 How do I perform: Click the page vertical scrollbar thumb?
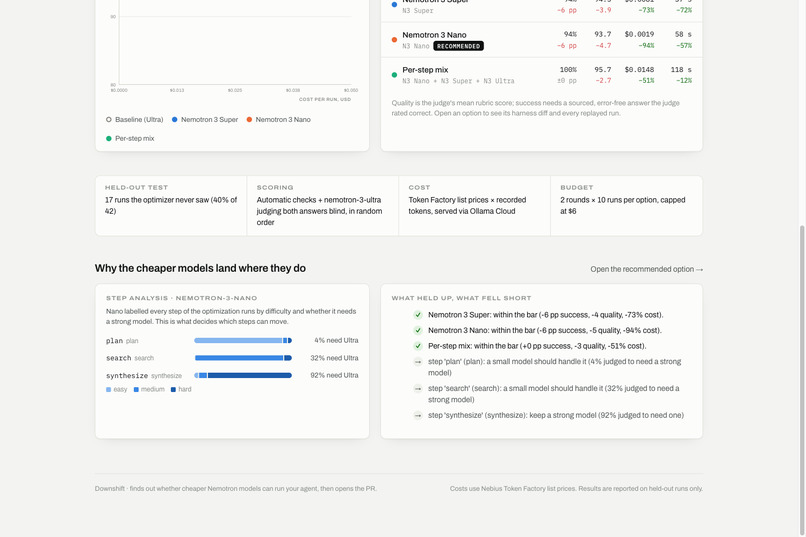coord(802,380)
